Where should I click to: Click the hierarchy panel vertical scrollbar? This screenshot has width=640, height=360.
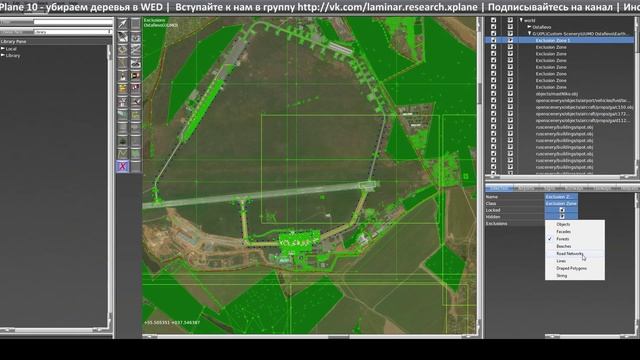tap(637, 96)
